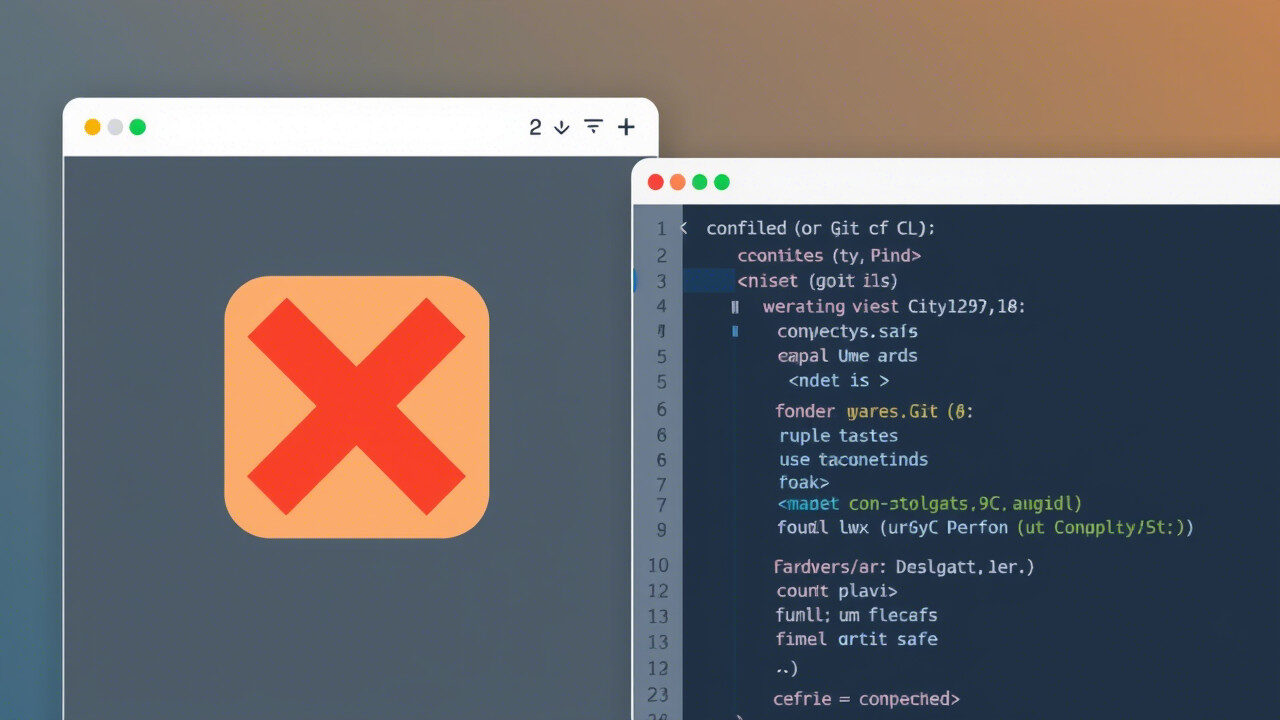Click the yellow dot in left window titlebar
1280x720 pixels.
coord(92,127)
